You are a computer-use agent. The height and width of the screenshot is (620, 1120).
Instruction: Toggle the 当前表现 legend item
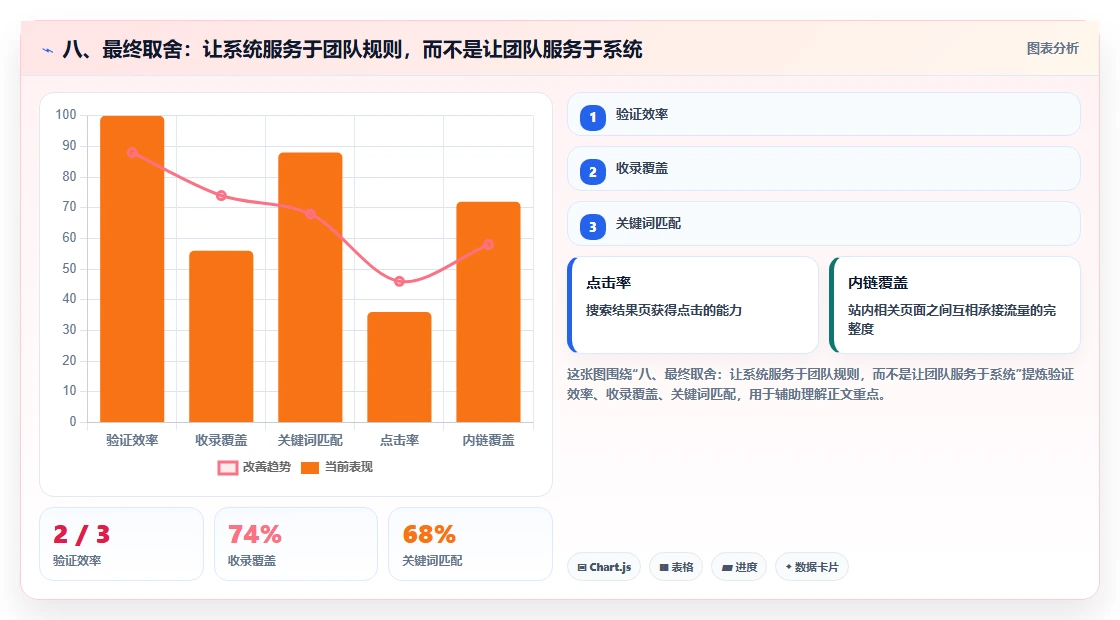337,467
